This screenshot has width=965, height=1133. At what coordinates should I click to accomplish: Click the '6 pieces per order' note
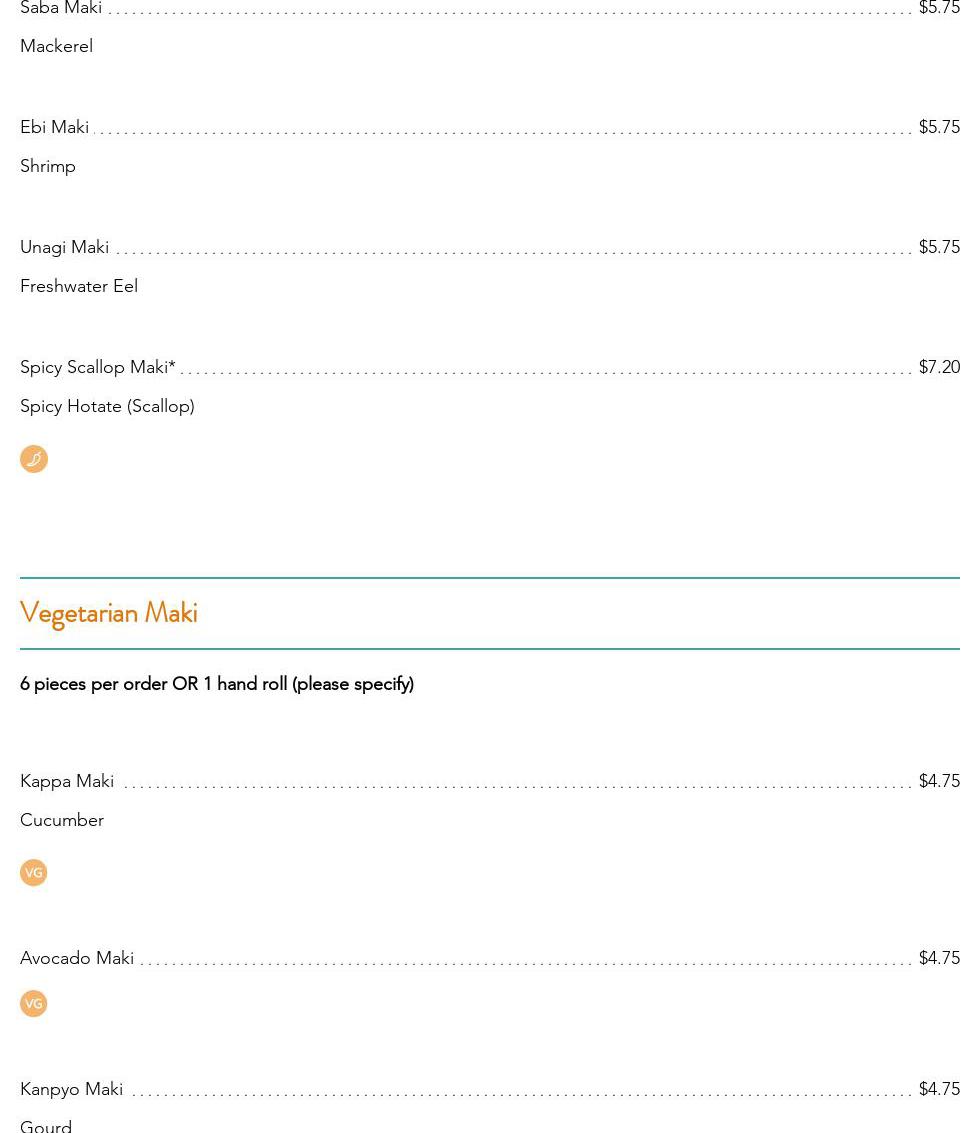[x=217, y=684]
